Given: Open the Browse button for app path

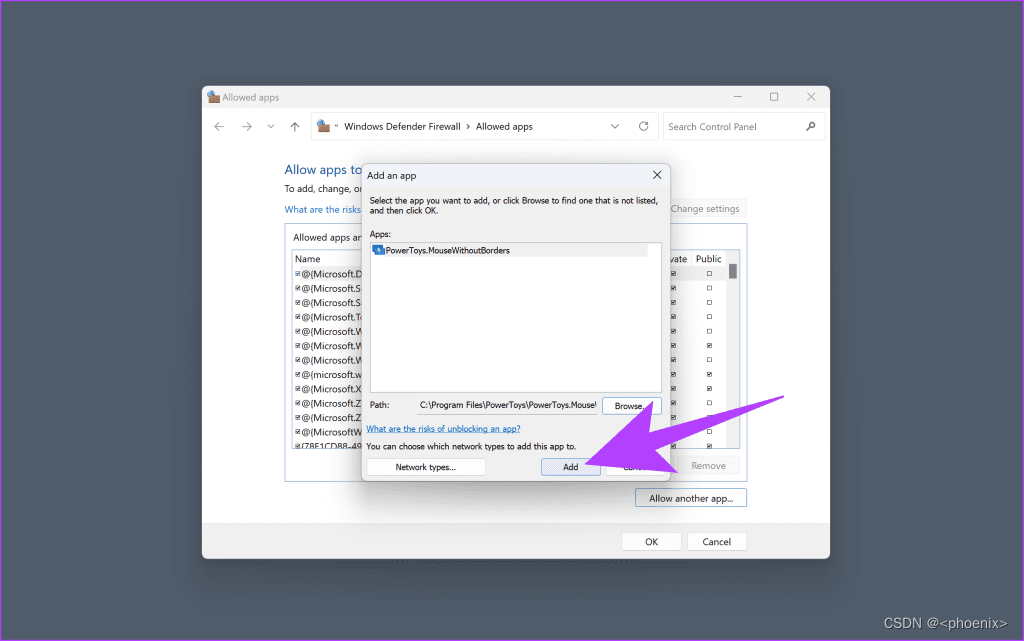Looking at the screenshot, I should (x=632, y=406).
